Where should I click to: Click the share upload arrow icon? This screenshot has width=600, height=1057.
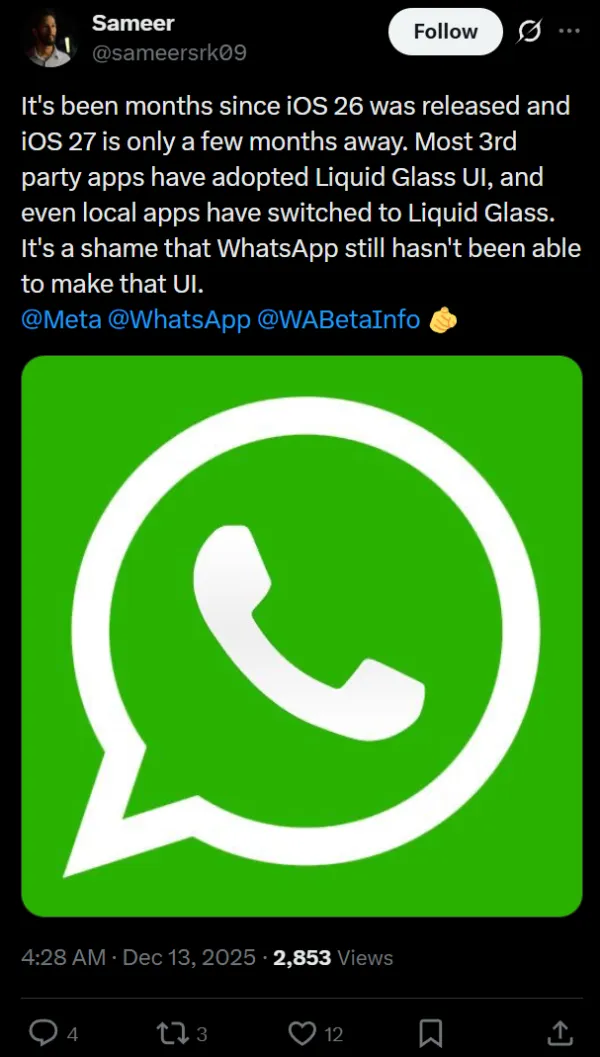tap(561, 1030)
